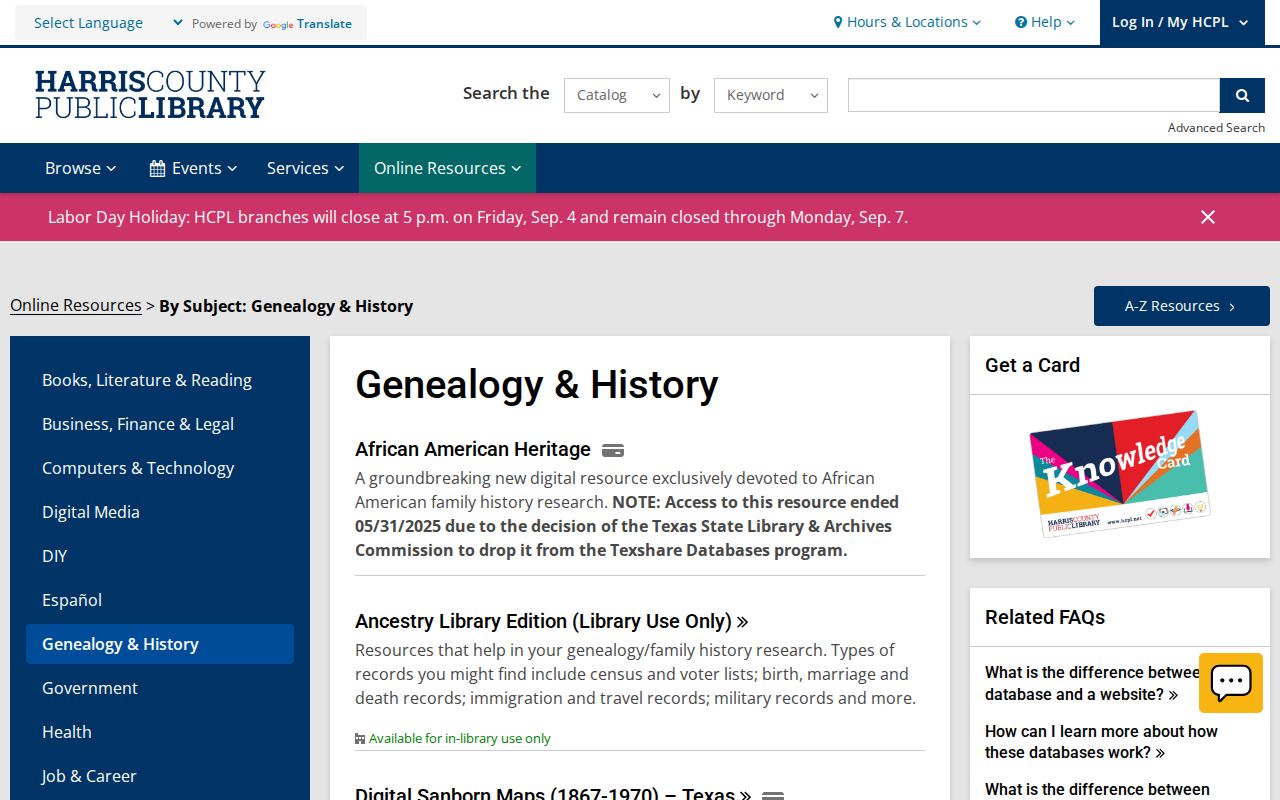Open Log In / My HCPL menu
Viewport: 1280px width, 800px height.
click(x=1180, y=22)
